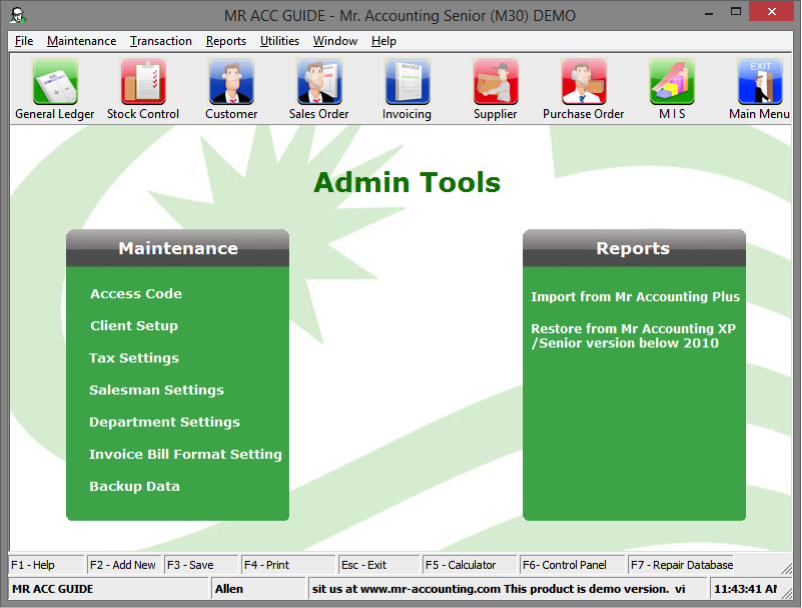Viewport: 802px width, 608px height.
Task: Open the Help menu
Action: pyautogui.click(x=384, y=41)
